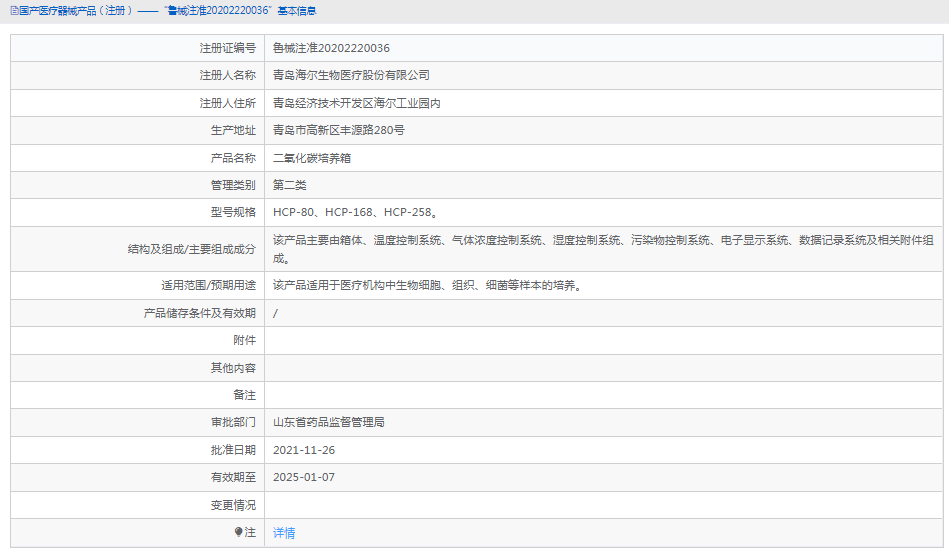Select product name 二氧化碳培养箱
This screenshot has height=552, width=949.
pyautogui.click(x=312, y=158)
